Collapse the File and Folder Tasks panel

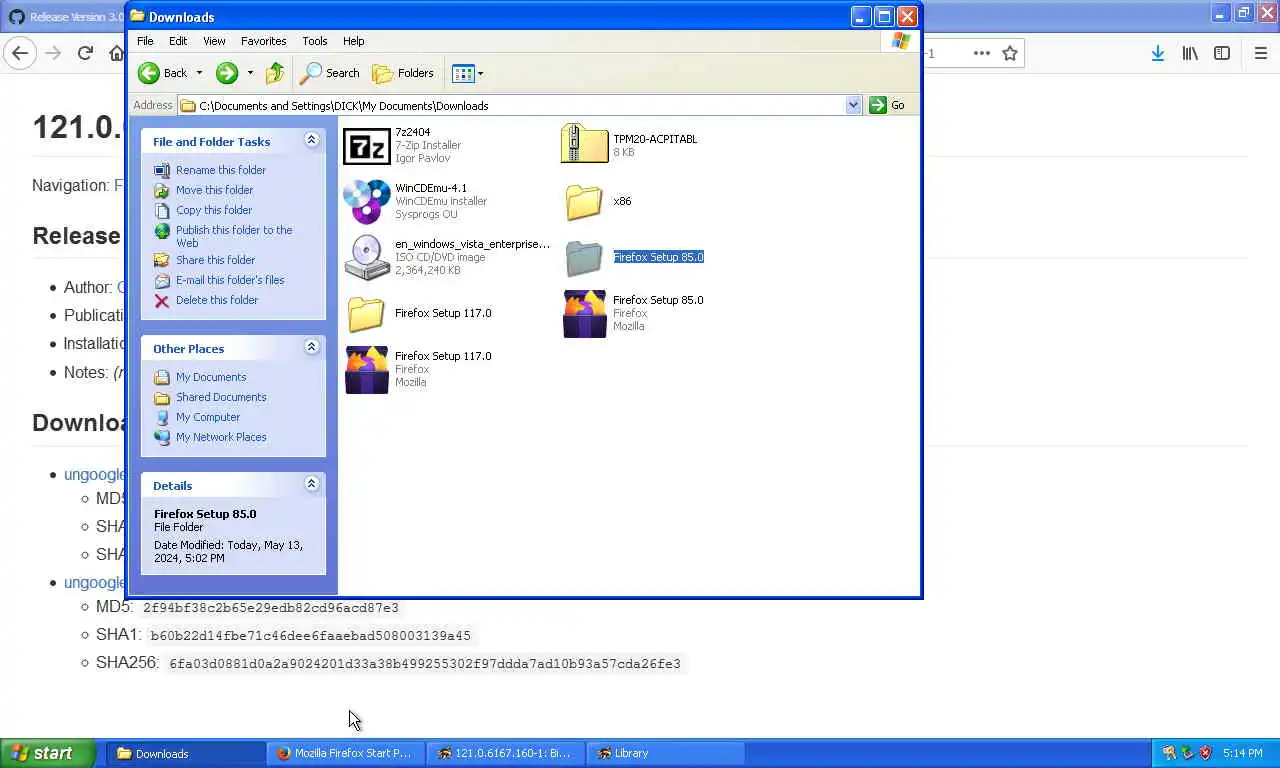pyautogui.click(x=311, y=140)
